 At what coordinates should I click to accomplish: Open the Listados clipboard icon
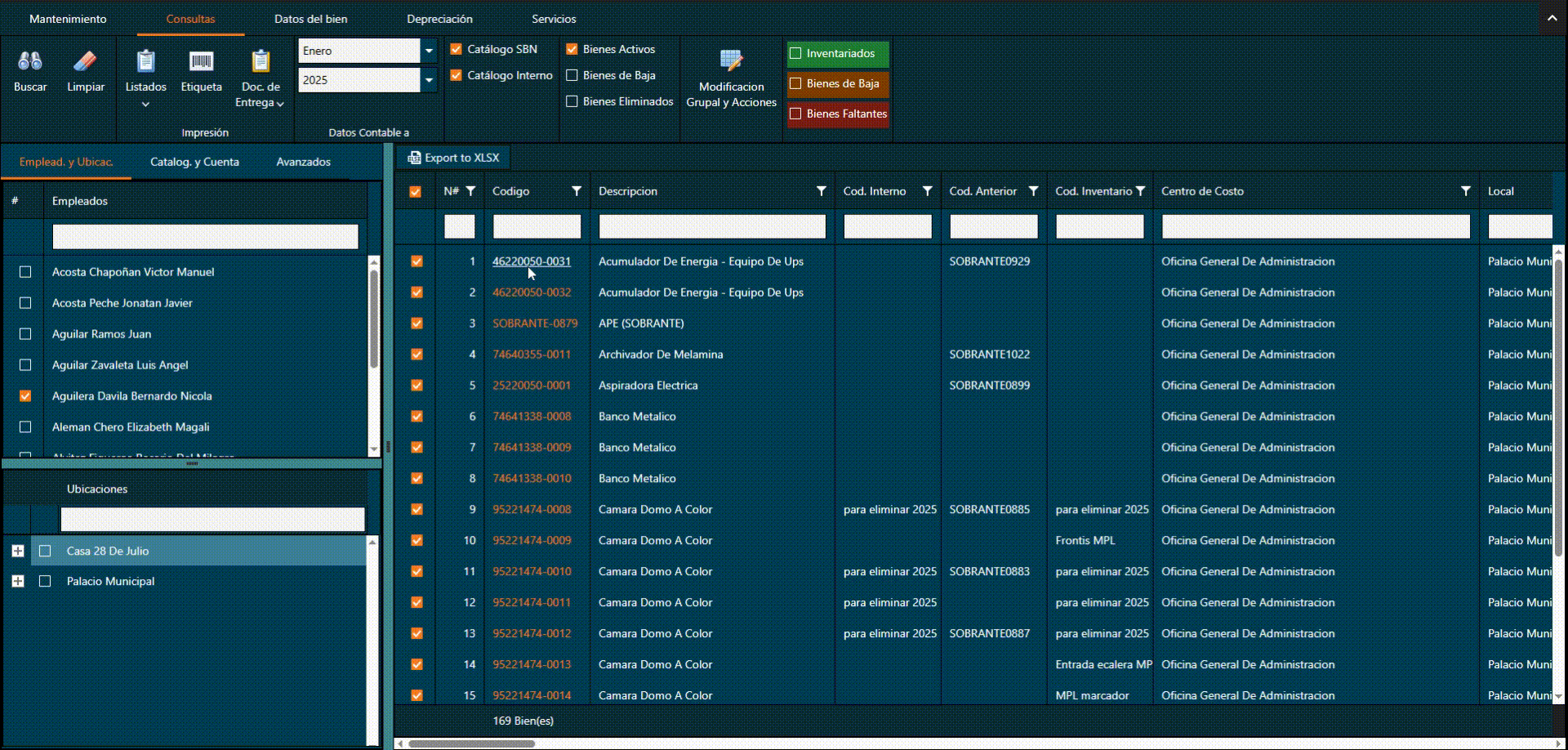coord(145,60)
